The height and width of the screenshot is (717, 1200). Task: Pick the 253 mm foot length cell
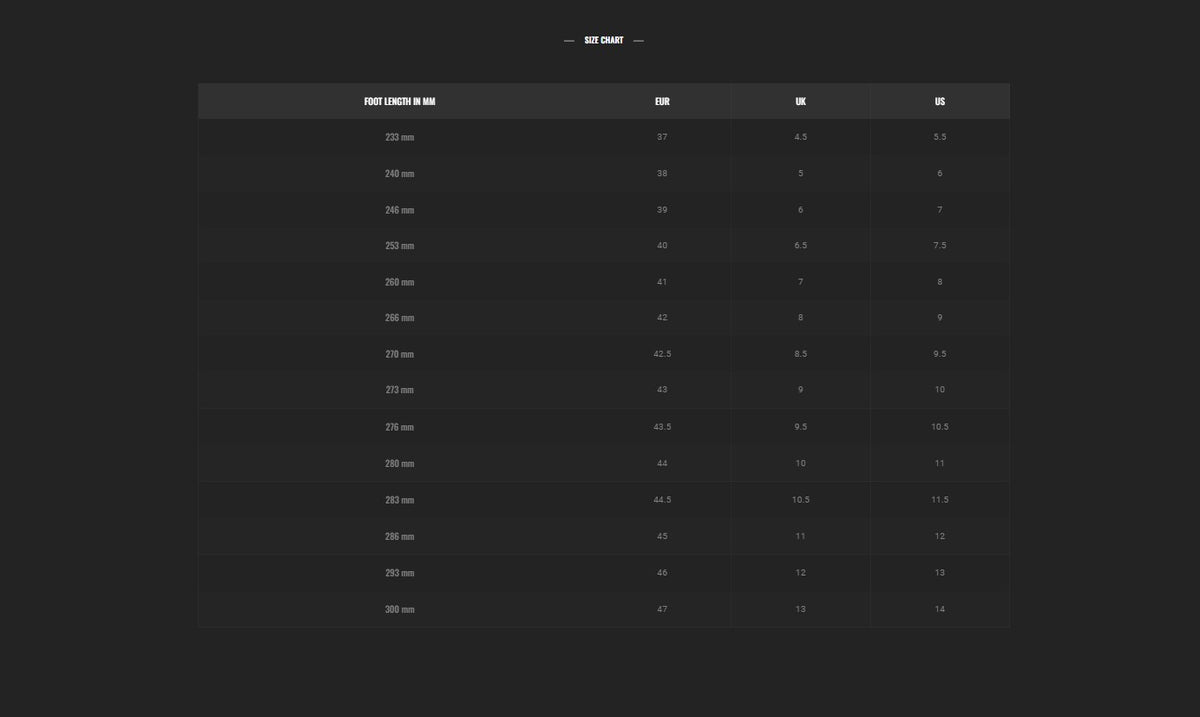pos(400,246)
